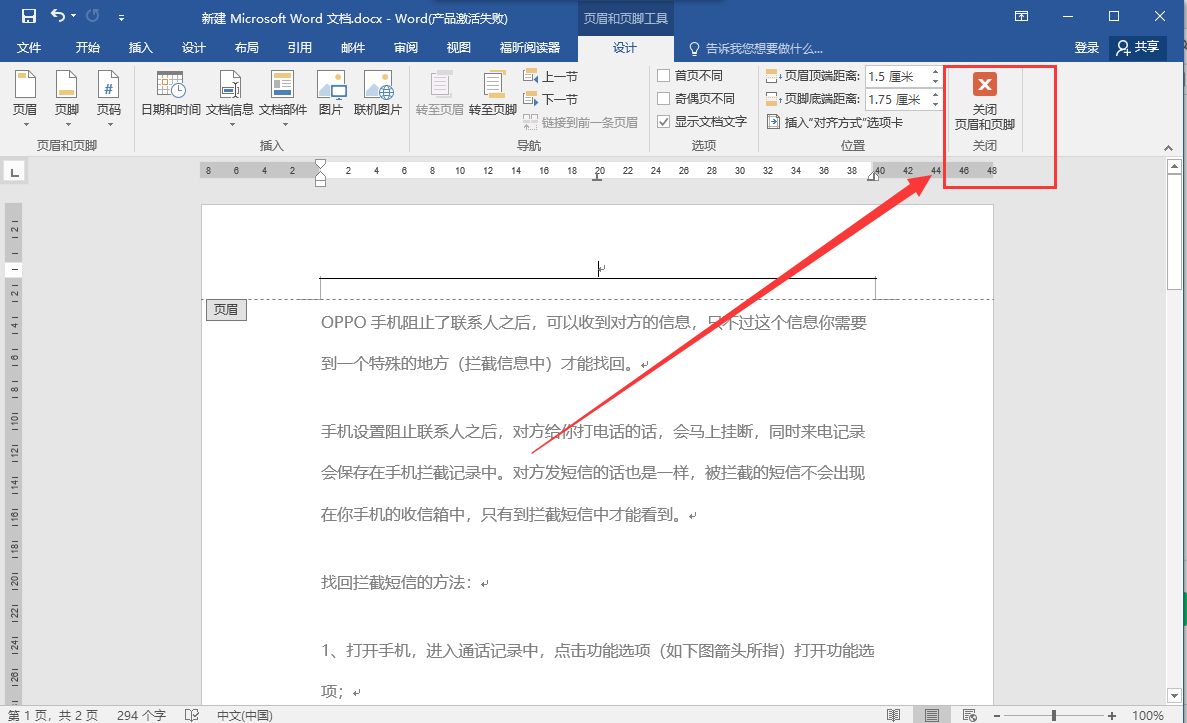Click the 页眉 label tag on the page
Viewport: 1187px width, 723px height.
226,310
